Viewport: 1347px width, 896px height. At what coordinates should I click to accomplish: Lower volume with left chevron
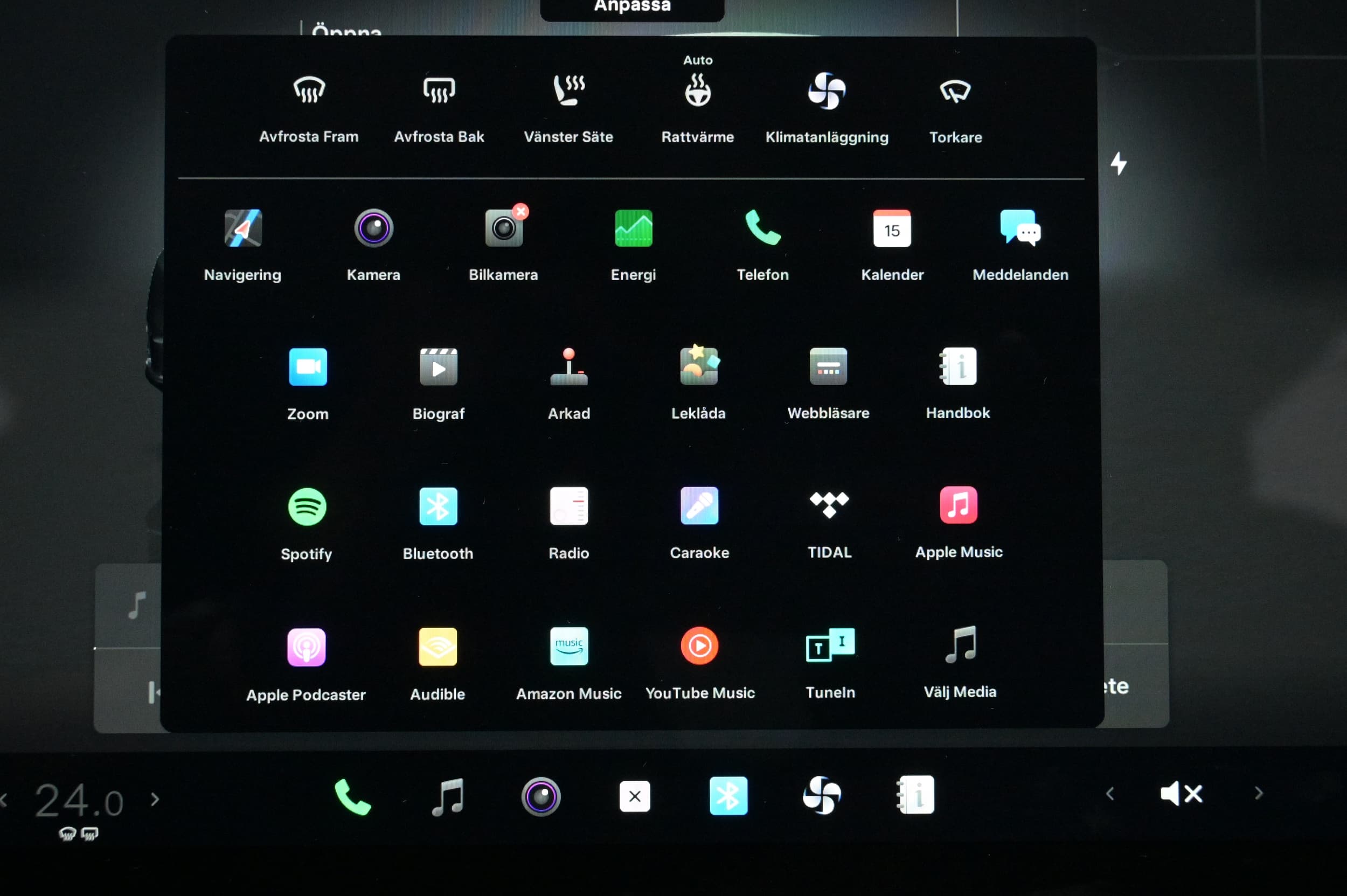point(1110,793)
